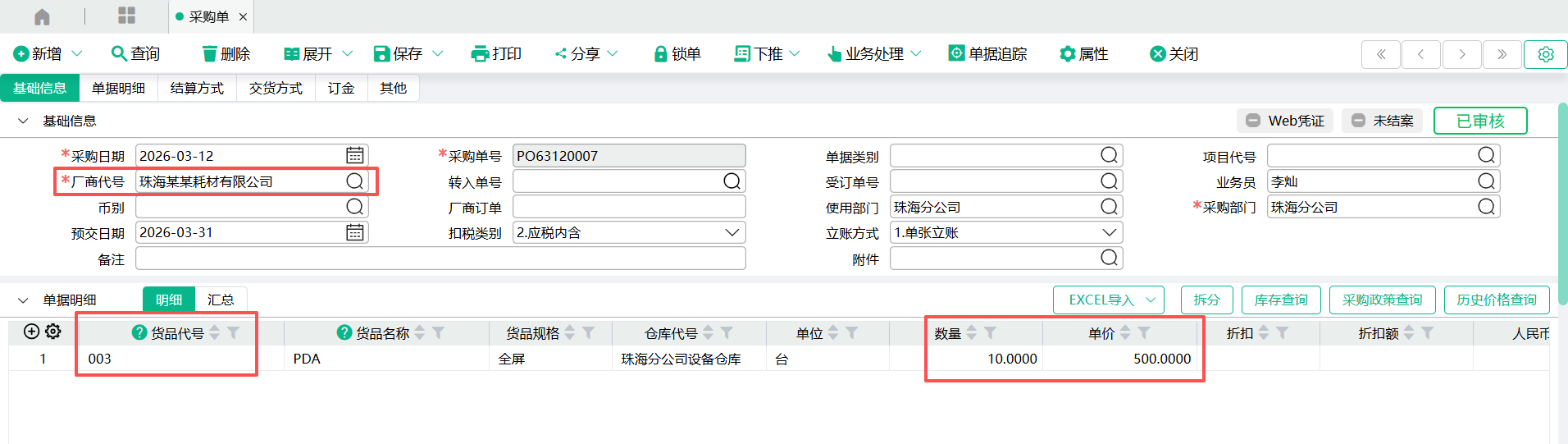
Task: Click the settings gear at top right
Action: pyautogui.click(x=1545, y=54)
